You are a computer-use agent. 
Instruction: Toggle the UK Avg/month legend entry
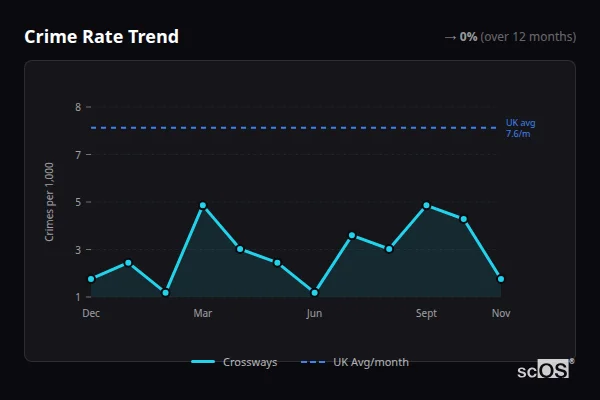tap(355, 362)
